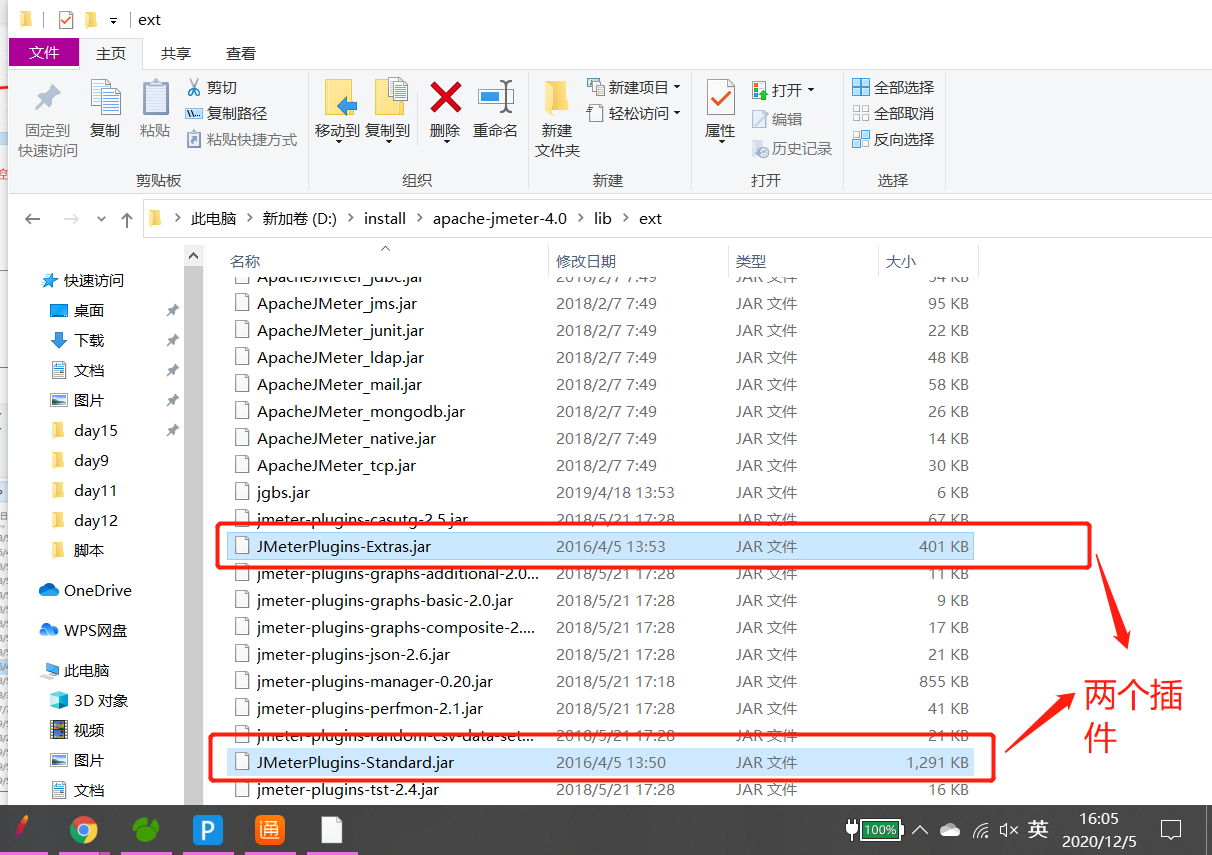Click the Edit (编辑) button
This screenshot has height=855, width=1212.
click(777, 119)
